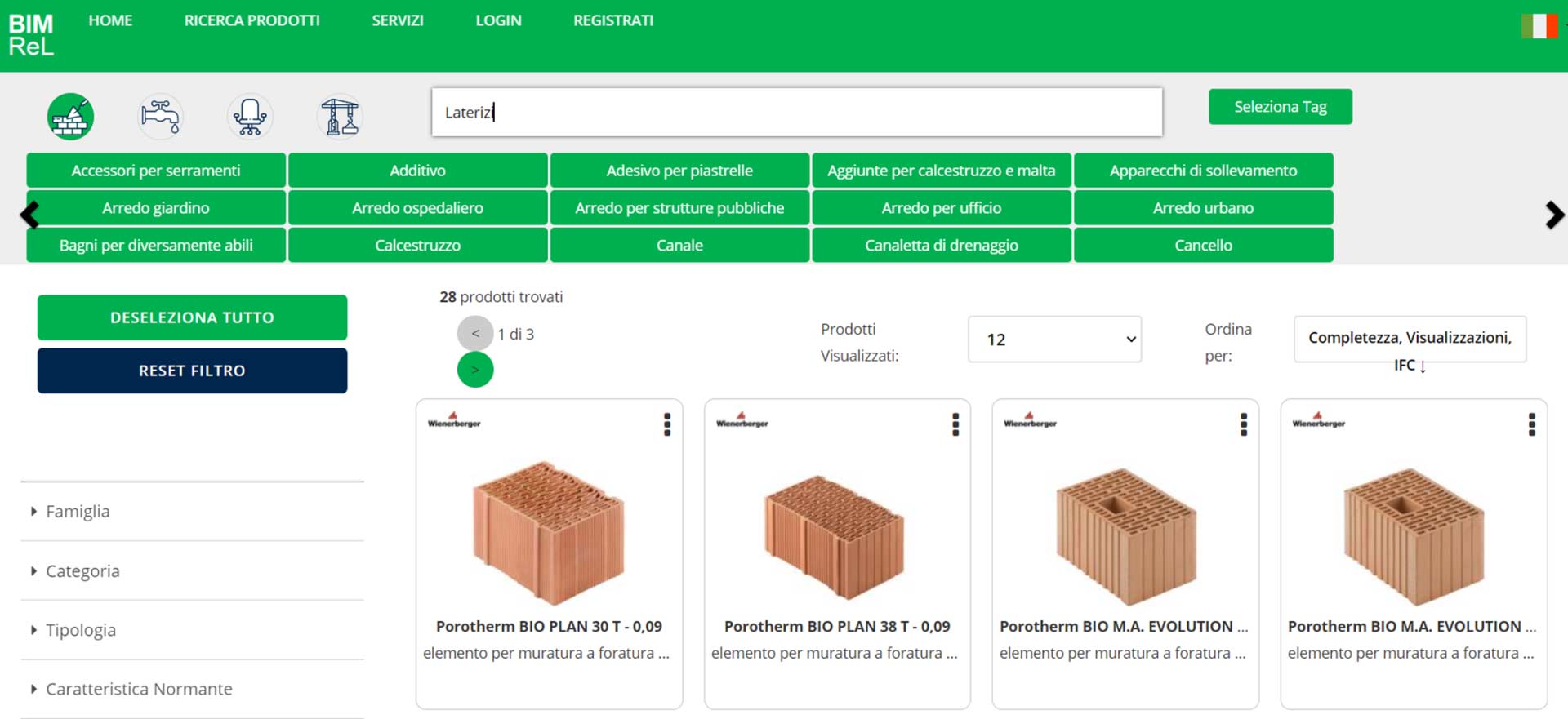Image resolution: width=1568 pixels, height=719 pixels.
Task: Select the Apparecchi di sollevamento tag
Action: (1203, 171)
